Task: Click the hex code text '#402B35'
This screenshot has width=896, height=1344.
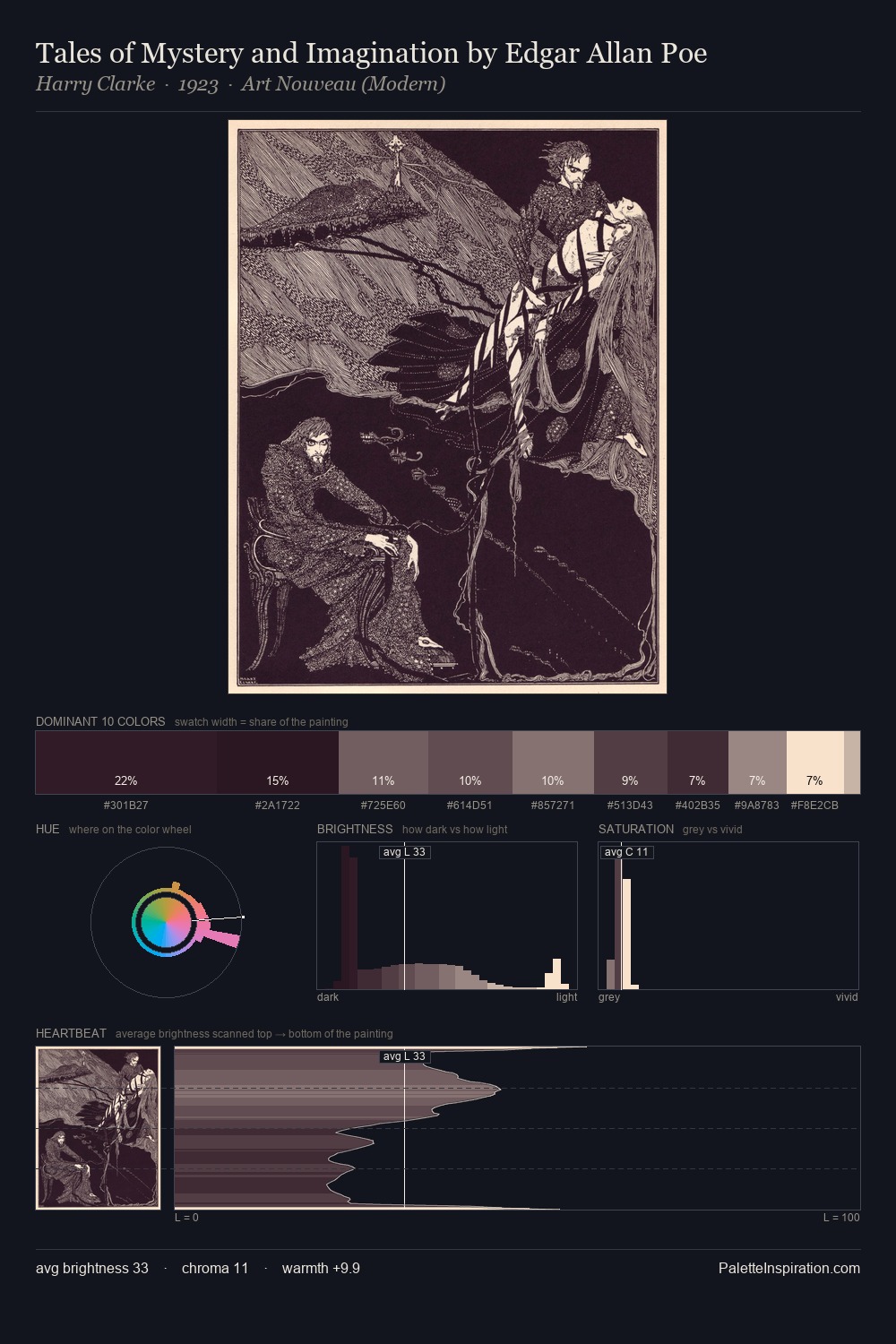Action: tap(698, 805)
